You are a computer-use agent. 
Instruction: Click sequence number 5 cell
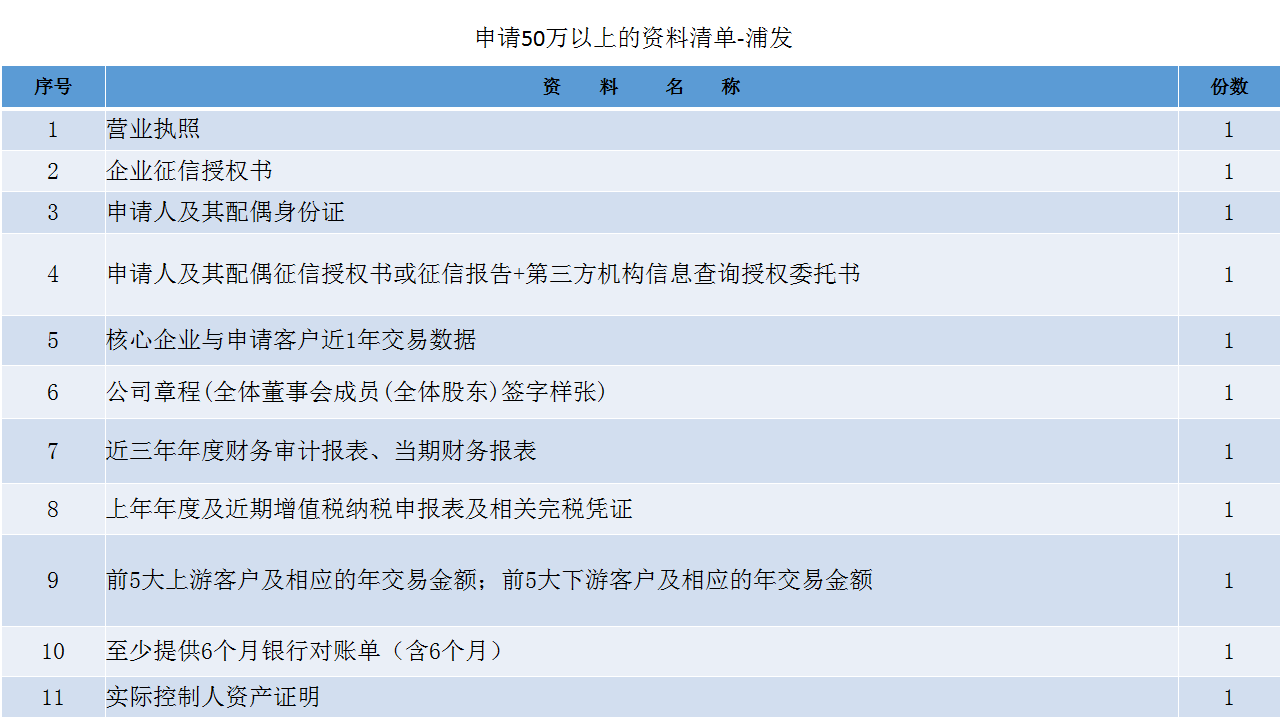coord(53,341)
